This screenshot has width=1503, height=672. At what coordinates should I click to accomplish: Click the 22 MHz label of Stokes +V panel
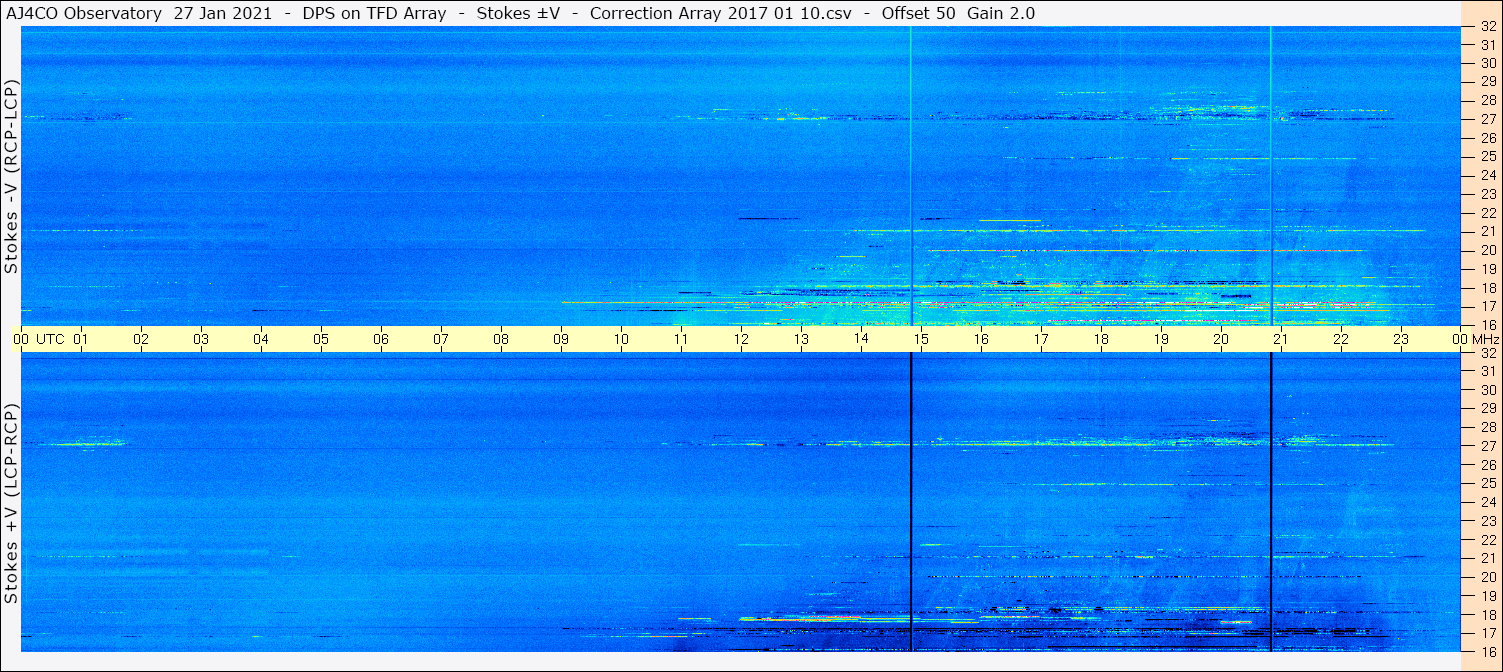coord(1487,539)
